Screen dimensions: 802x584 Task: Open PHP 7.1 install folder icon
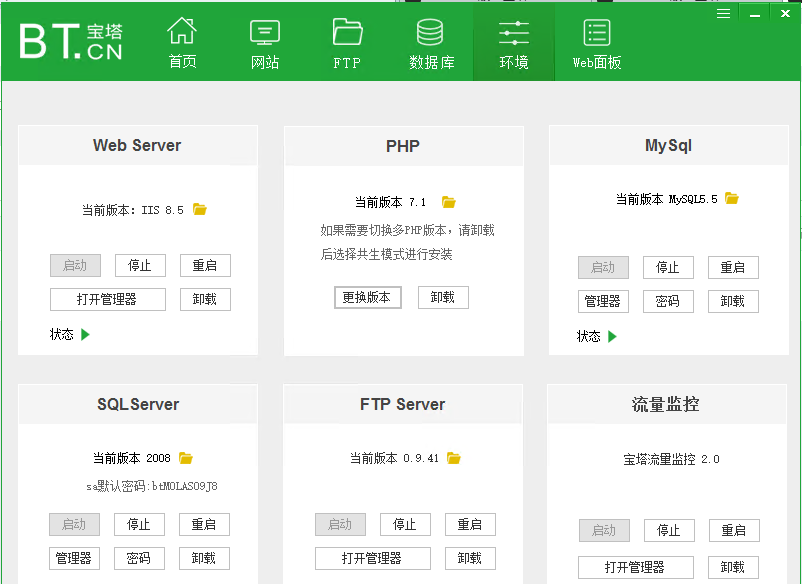point(449,202)
